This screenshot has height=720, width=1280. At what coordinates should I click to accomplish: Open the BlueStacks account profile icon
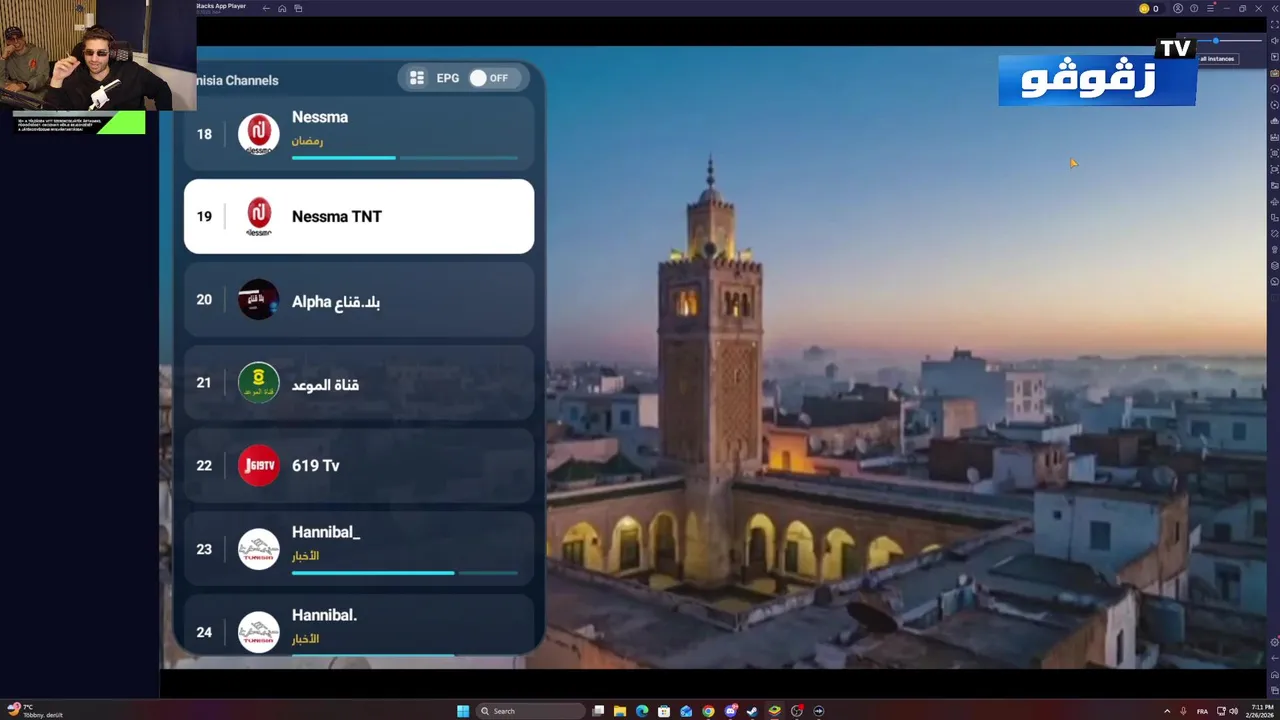(x=1178, y=8)
